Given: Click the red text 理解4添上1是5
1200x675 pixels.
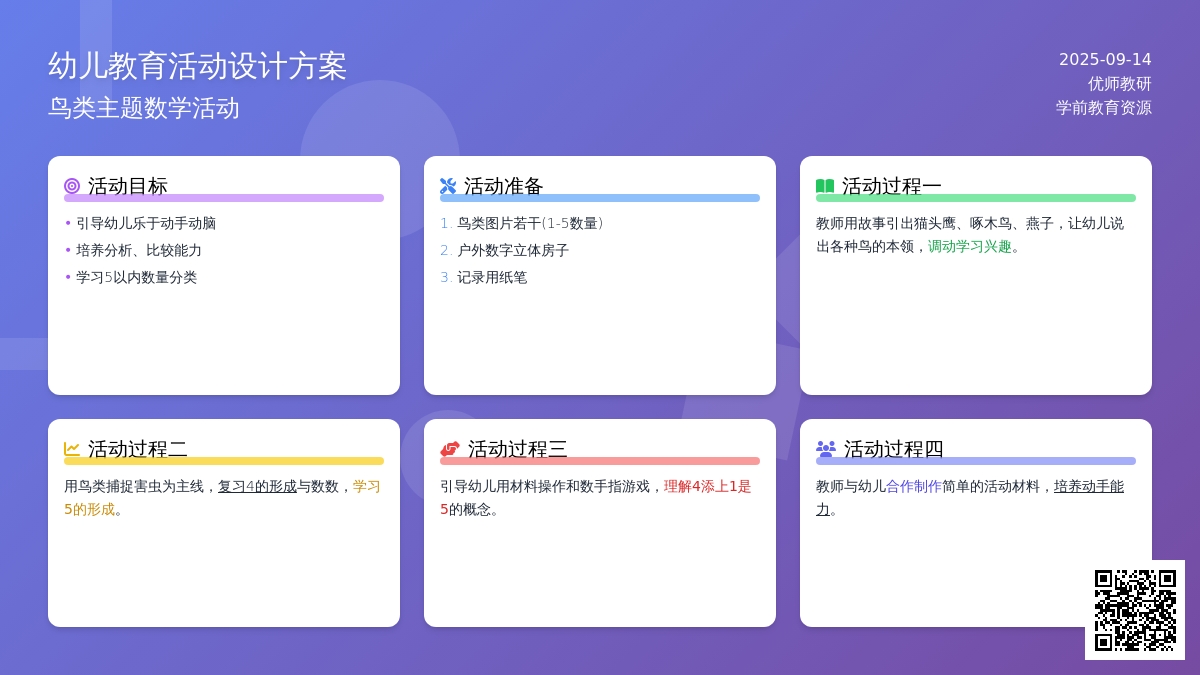Looking at the screenshot, I should (x=707, y=486).
